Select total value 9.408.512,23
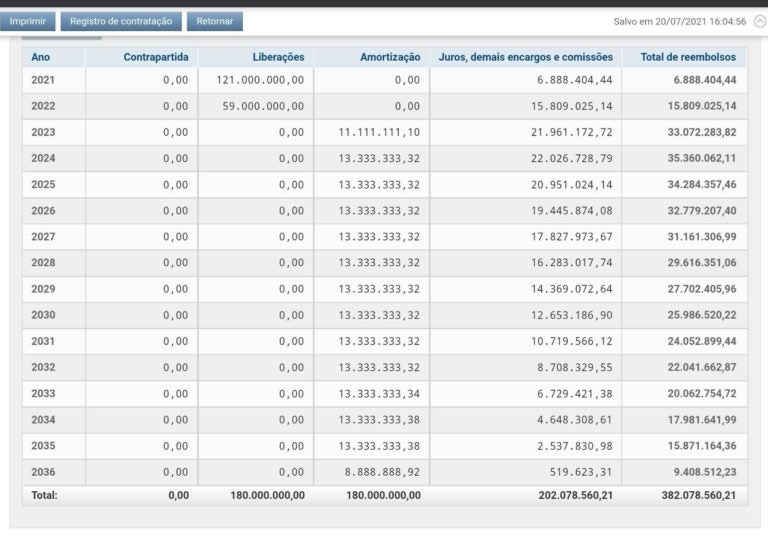The image size is (768, 554). [705, 472]
